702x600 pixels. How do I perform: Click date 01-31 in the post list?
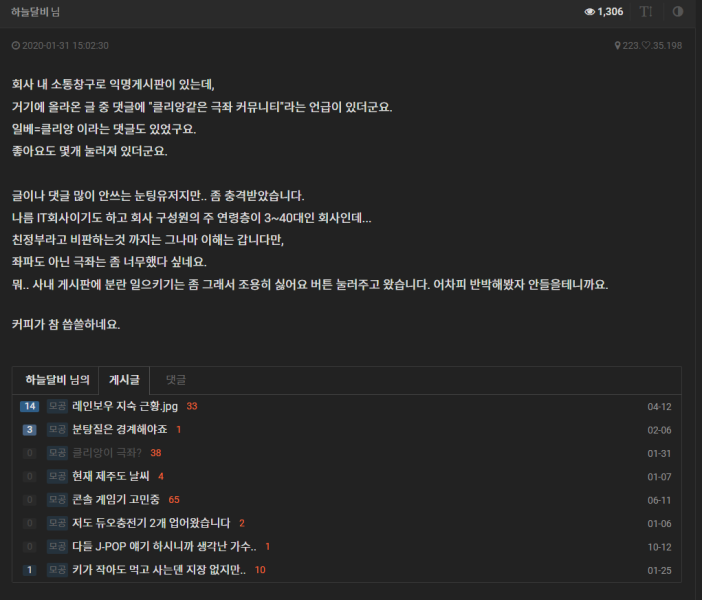(x=659, y=453)
